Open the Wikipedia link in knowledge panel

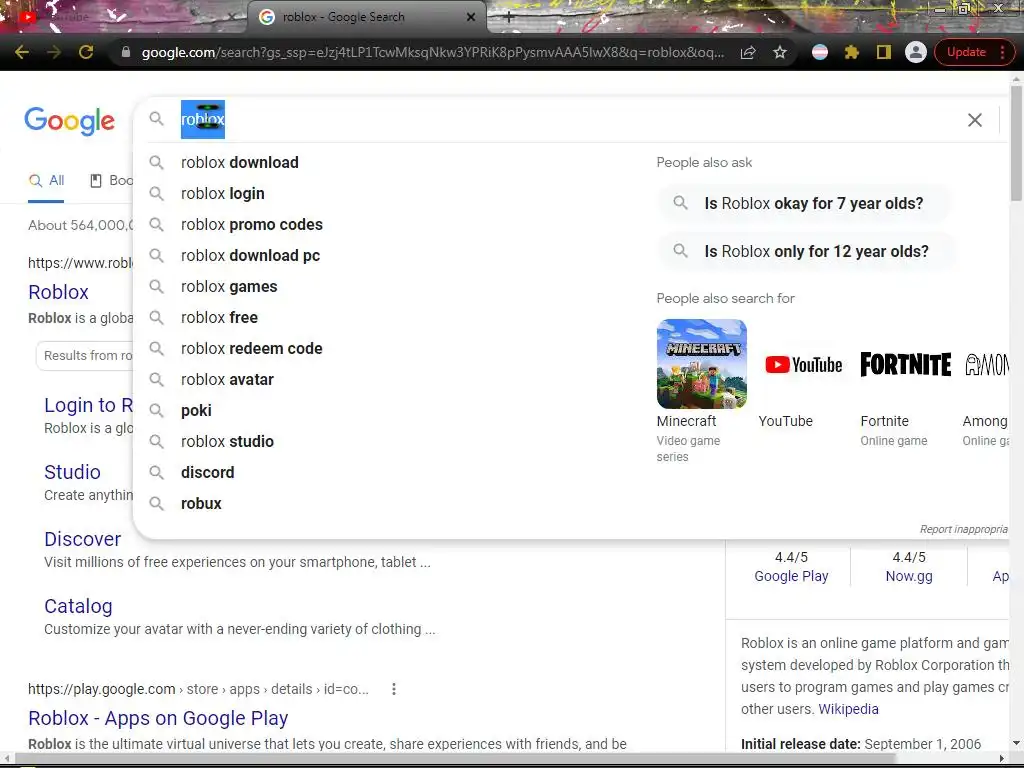tap(848, 709)
